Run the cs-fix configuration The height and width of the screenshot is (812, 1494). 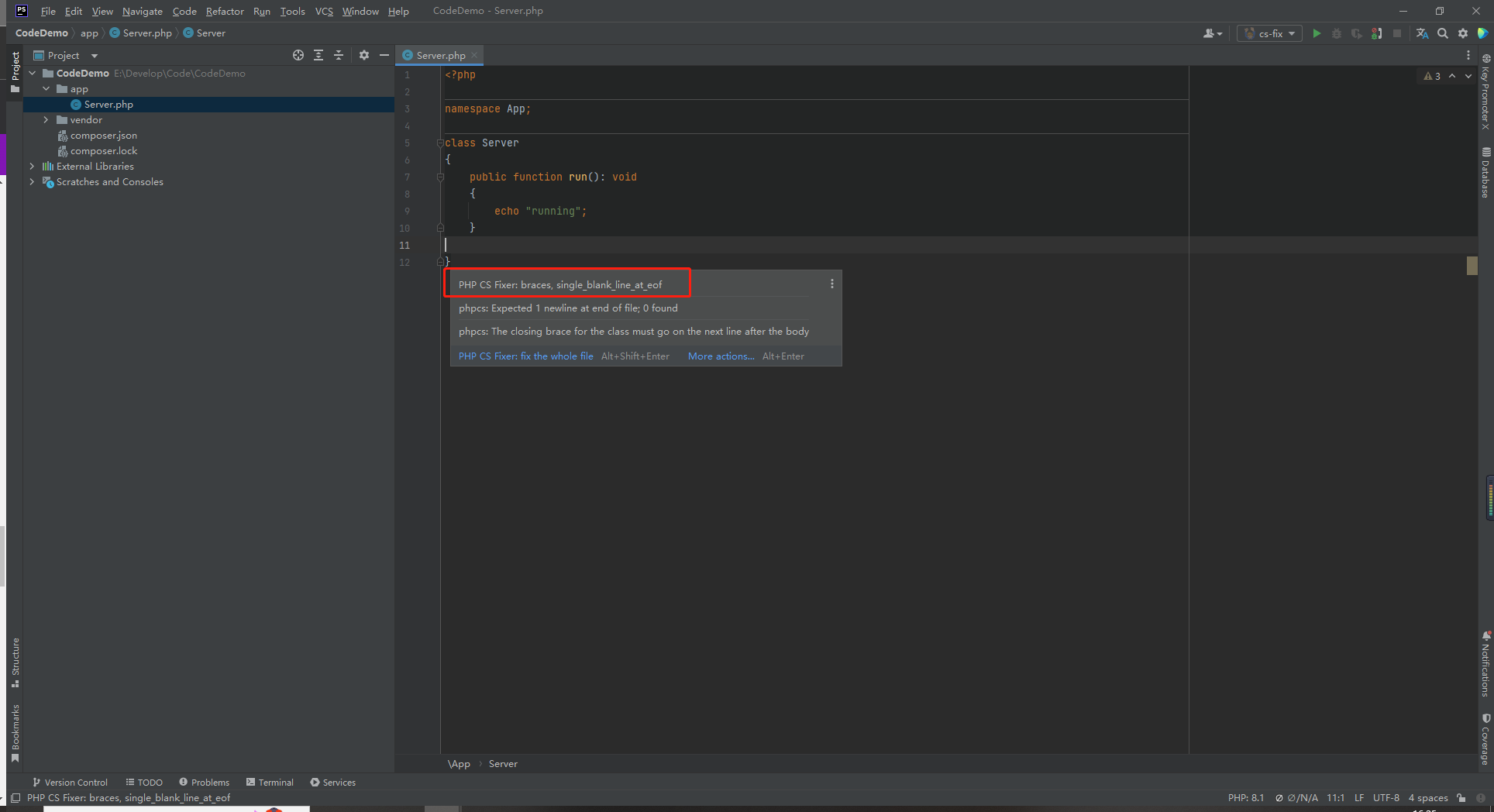[1316, 33]
